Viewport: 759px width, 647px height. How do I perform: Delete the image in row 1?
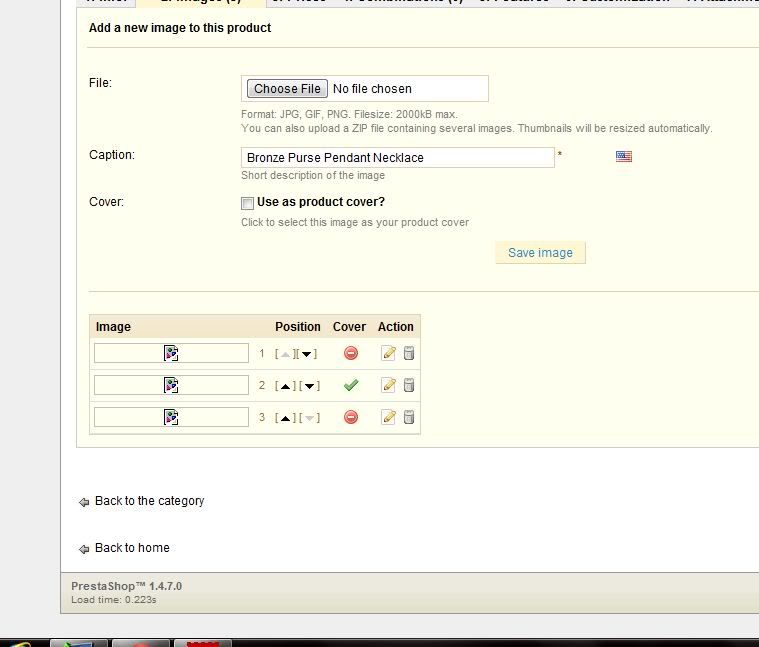pos(409,353)
